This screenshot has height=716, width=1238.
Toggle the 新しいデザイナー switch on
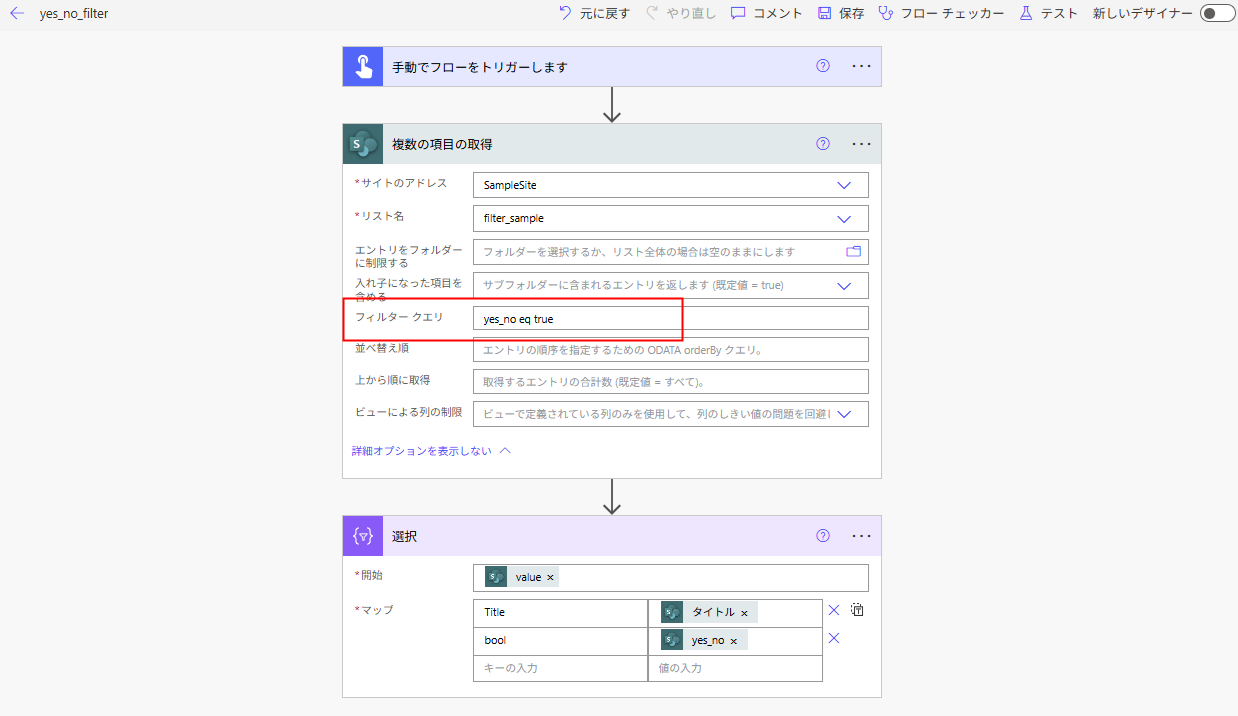click(1216, 14)
